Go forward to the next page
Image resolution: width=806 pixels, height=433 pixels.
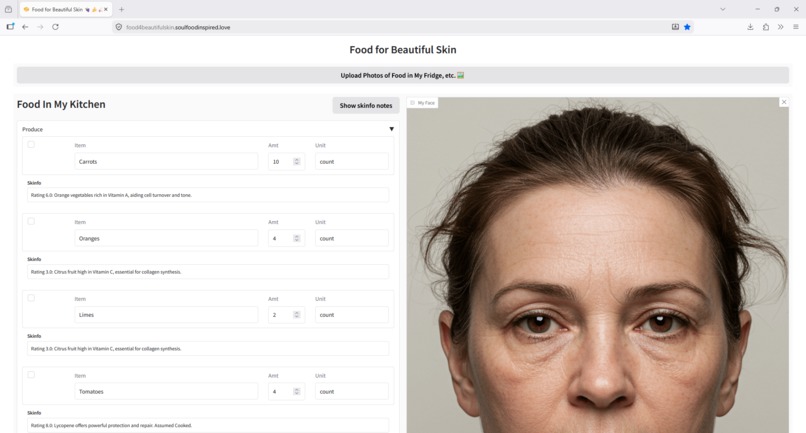tap(40, 27)
